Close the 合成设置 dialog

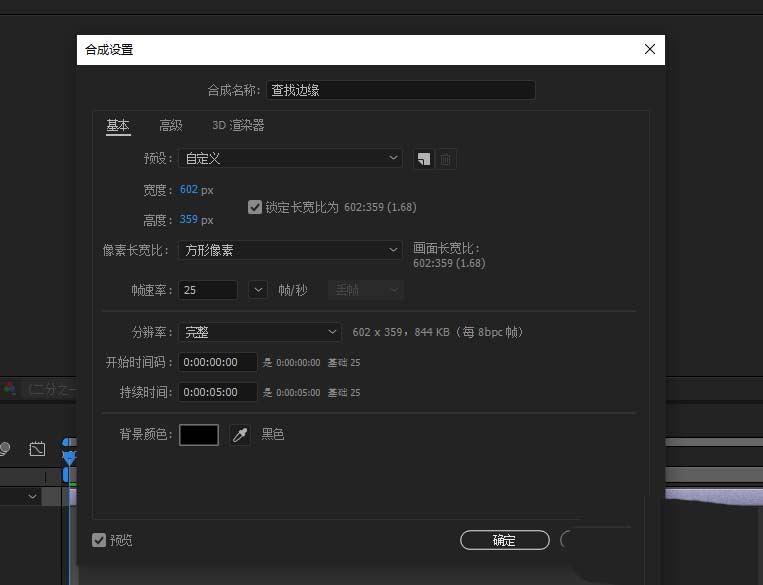pyautogui.click(x=650, y=49)
